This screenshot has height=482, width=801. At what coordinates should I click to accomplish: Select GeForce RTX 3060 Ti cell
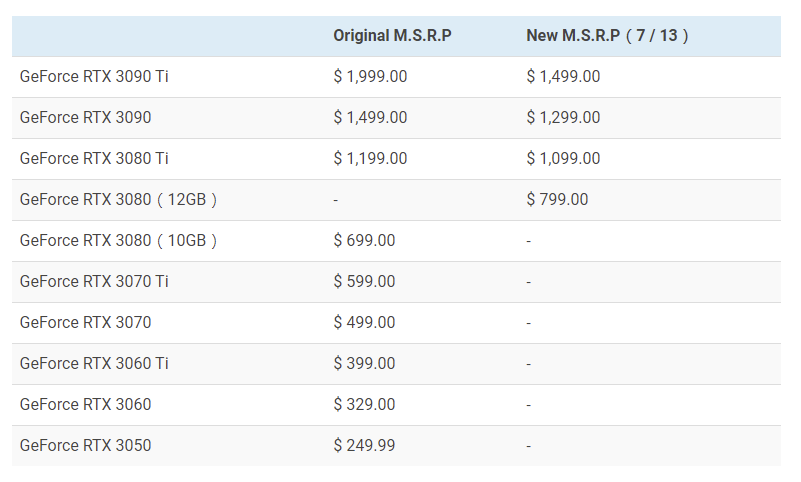(x=94, y=363)
